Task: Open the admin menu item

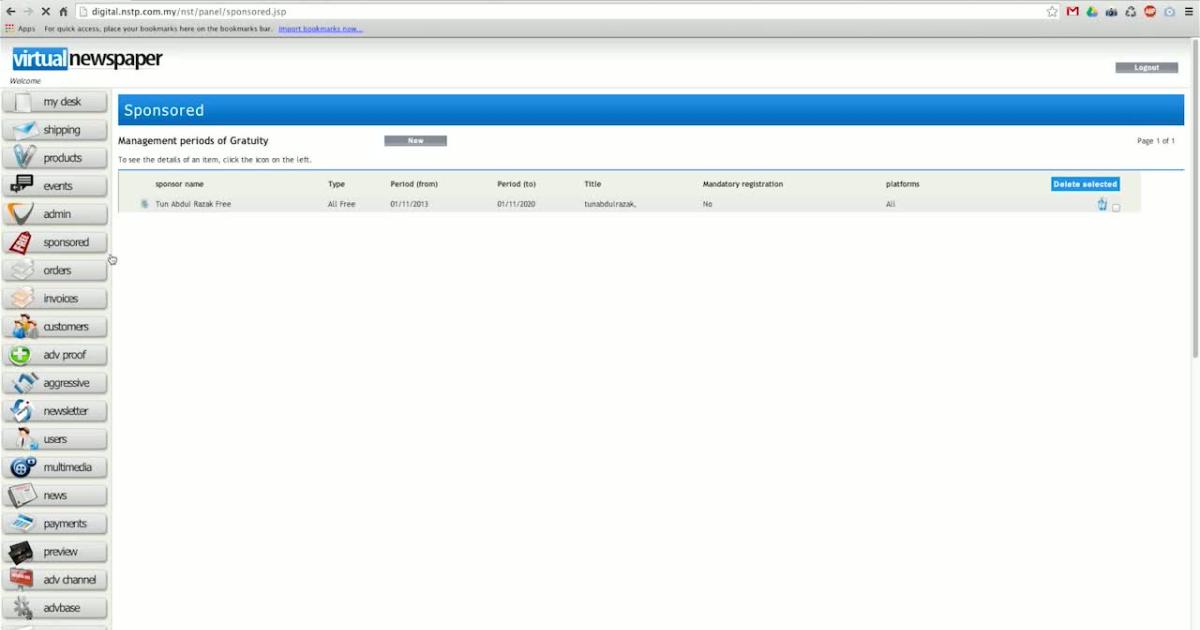Action: (56, 214)
